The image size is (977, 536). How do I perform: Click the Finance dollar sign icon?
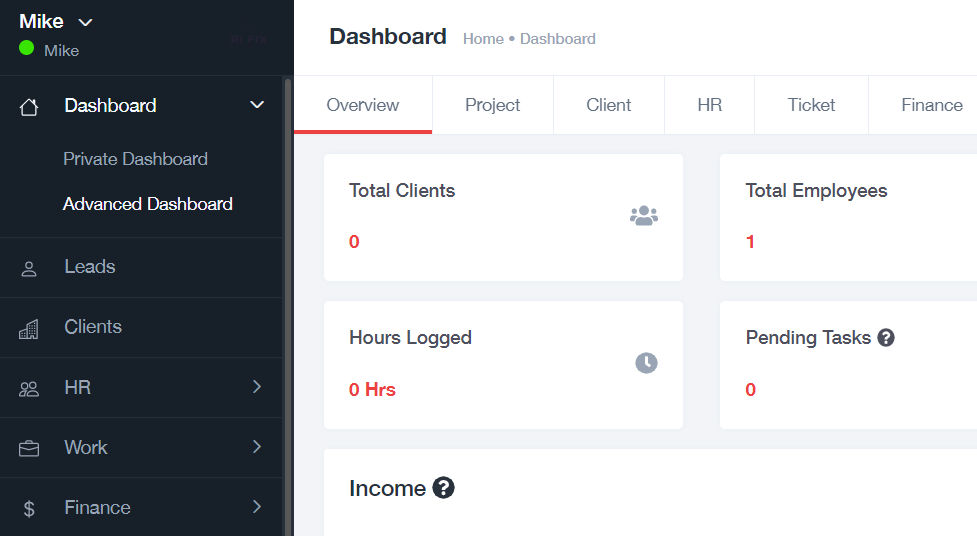(x=29, y=508)
